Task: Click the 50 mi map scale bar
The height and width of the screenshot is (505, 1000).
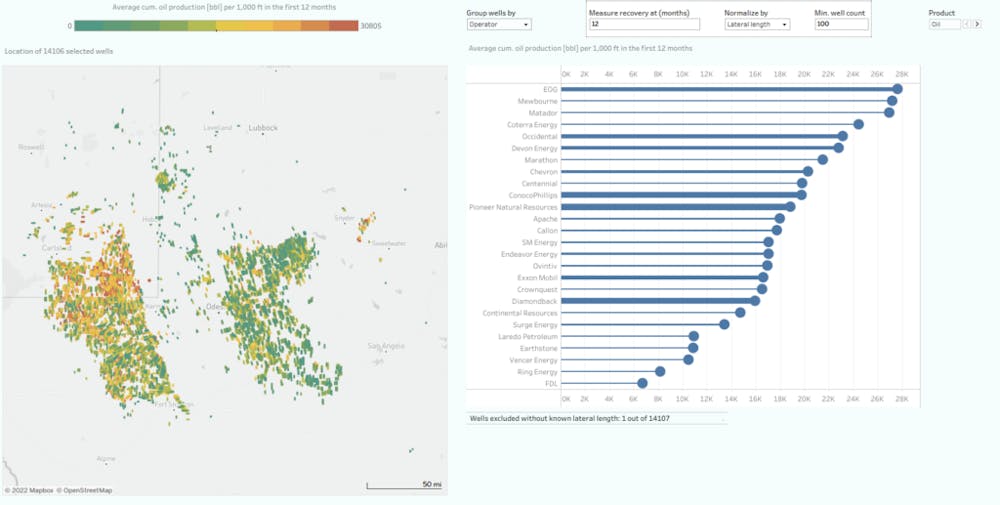Action: (404, 486)
